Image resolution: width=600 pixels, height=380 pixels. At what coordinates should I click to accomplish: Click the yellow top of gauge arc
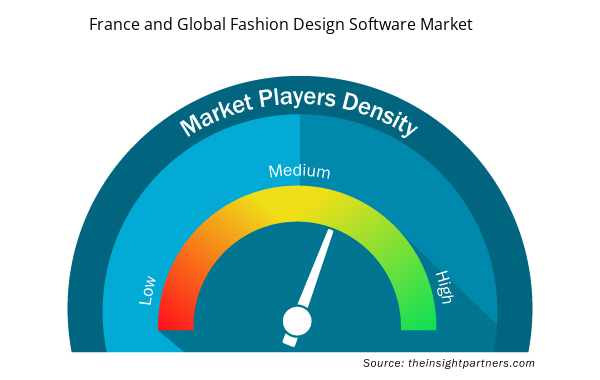point(297,204)
